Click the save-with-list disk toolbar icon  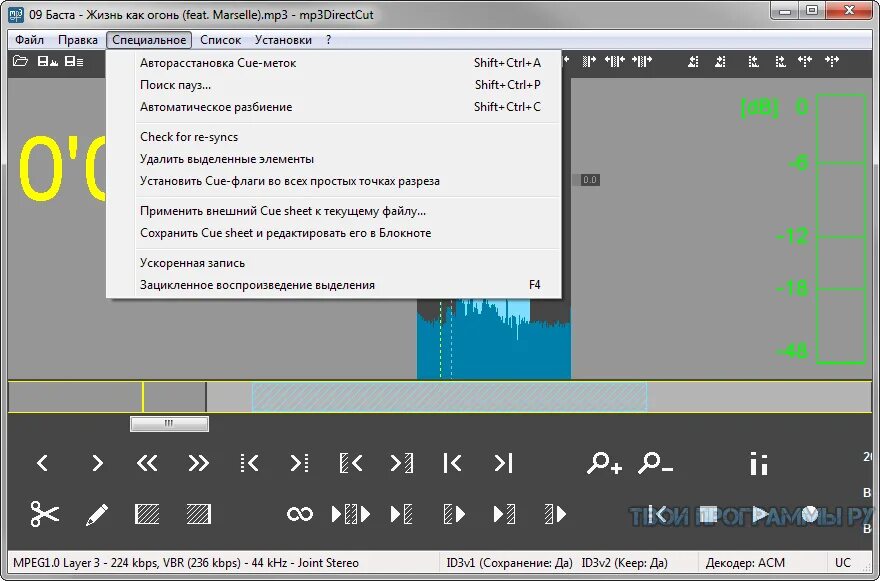(74, 61)
